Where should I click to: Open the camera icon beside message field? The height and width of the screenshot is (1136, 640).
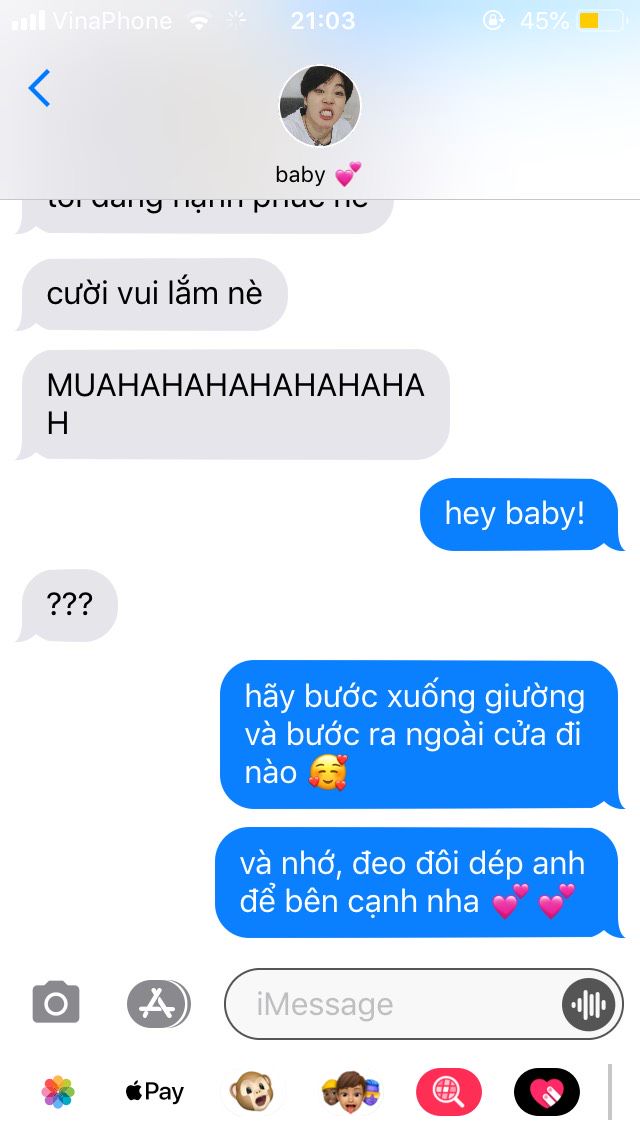56,1003
